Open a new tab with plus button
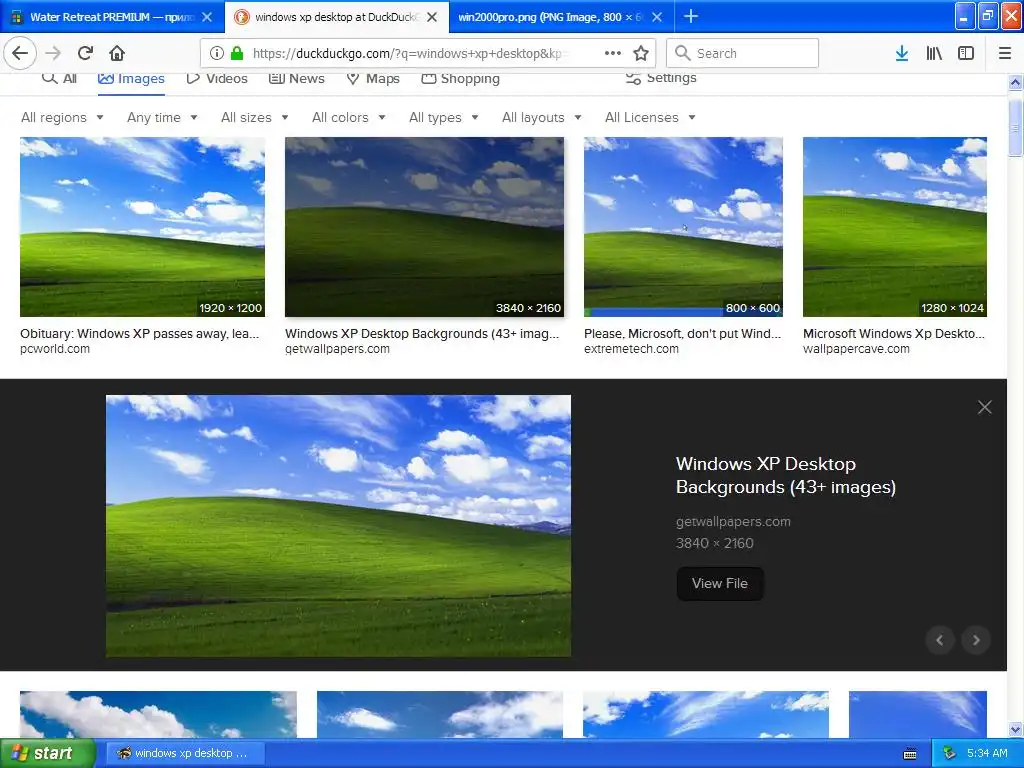This screenshot has width=1024, height=768. tap(691, 16)
